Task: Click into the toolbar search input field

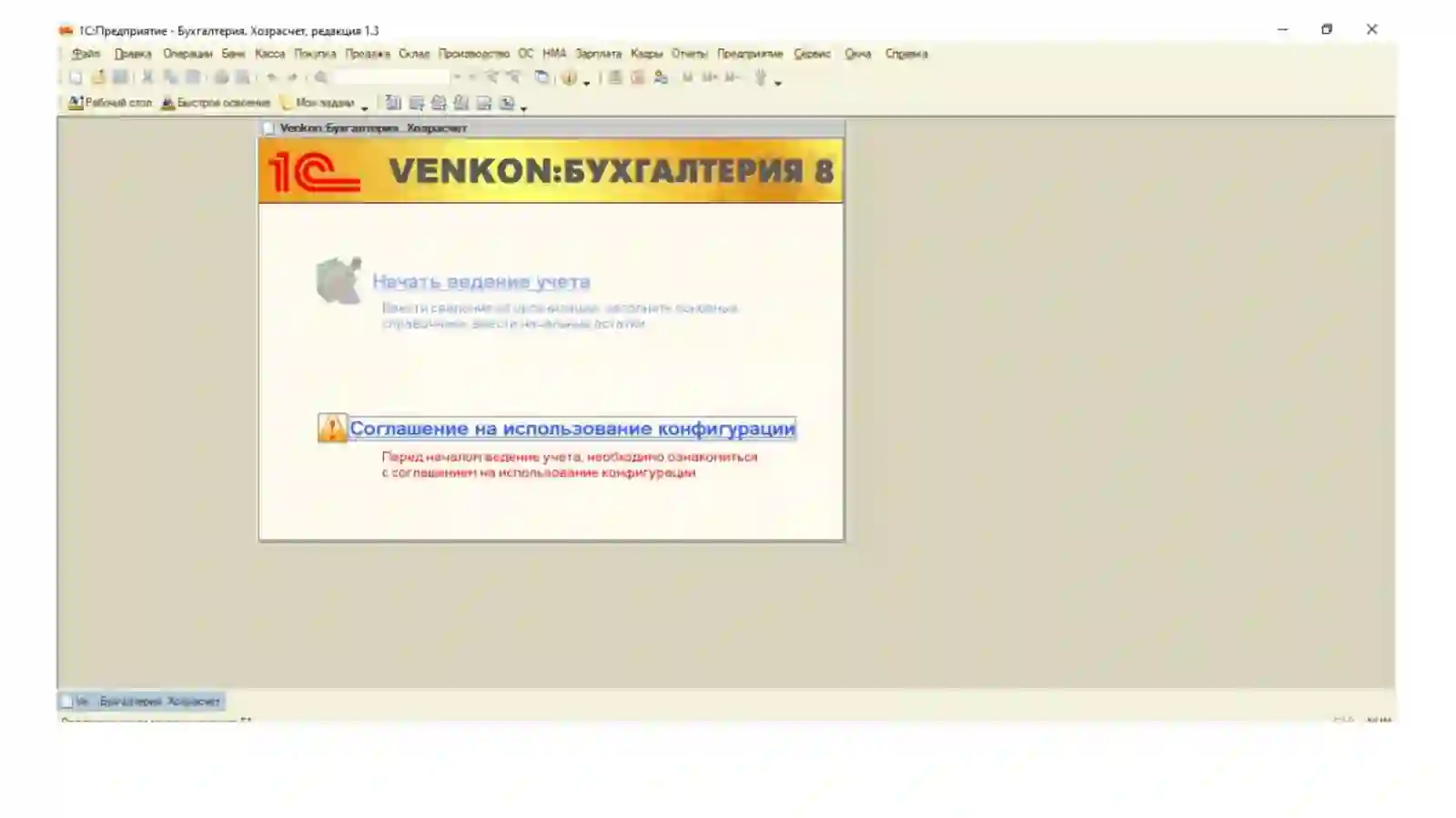Action: 392,77
